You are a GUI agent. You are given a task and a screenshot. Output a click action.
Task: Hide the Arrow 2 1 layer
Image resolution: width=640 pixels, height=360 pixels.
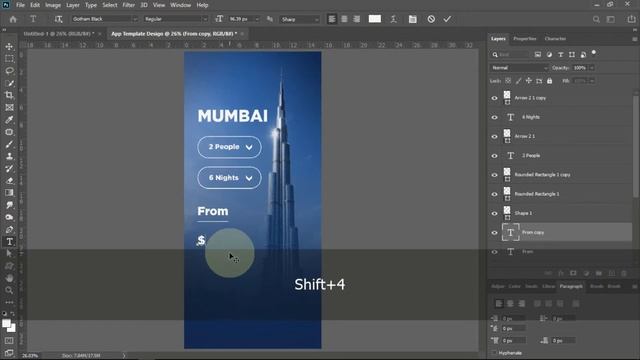[x=494, y=136]
